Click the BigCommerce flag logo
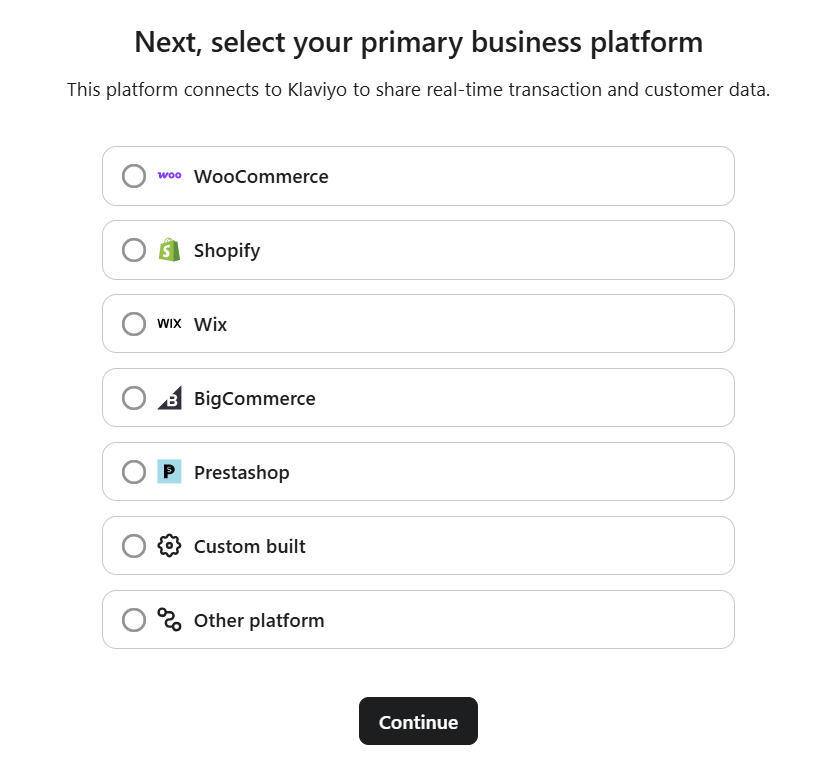 tap(169, 398)
